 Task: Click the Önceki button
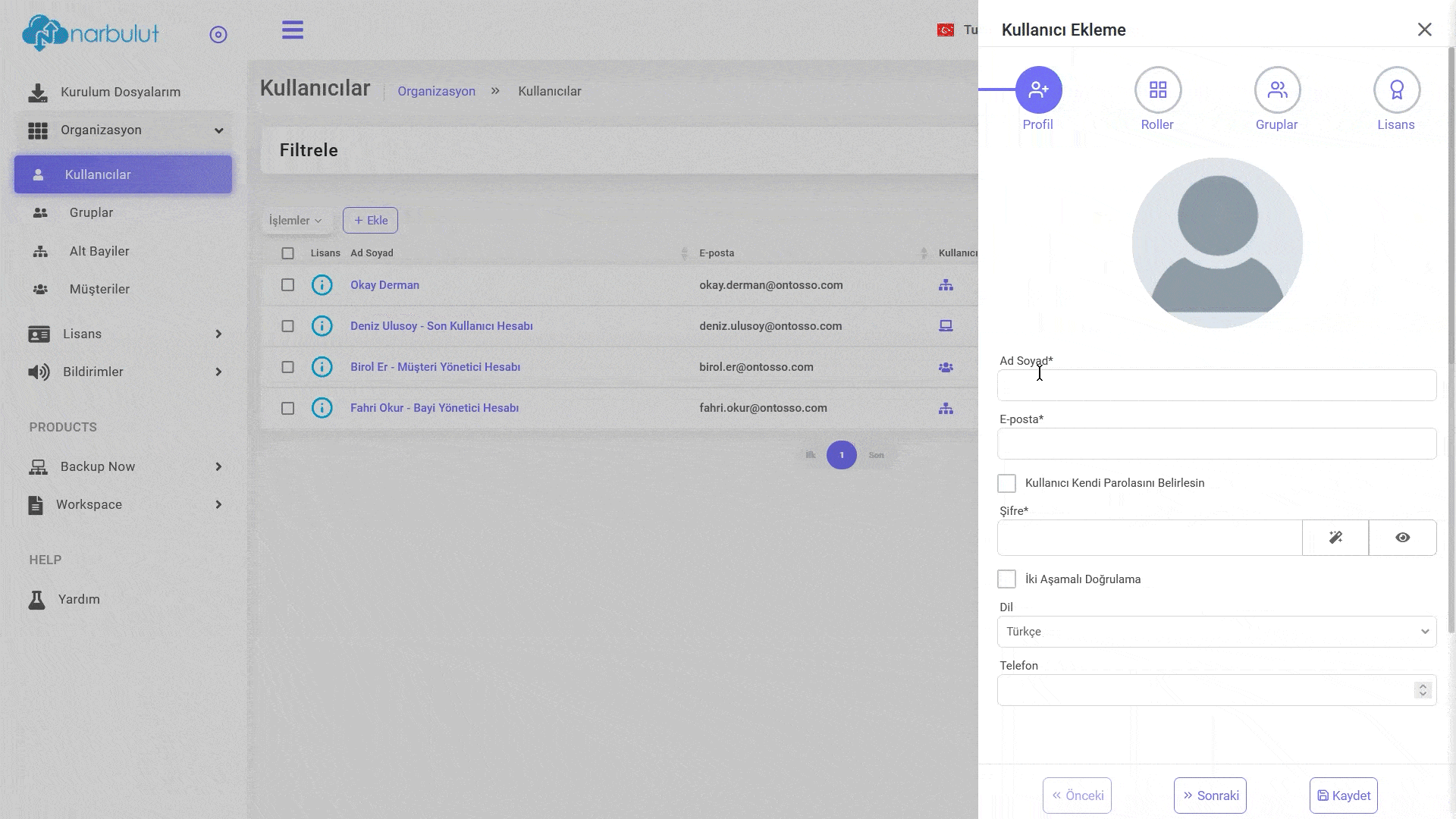click(x=1077, y=795)
